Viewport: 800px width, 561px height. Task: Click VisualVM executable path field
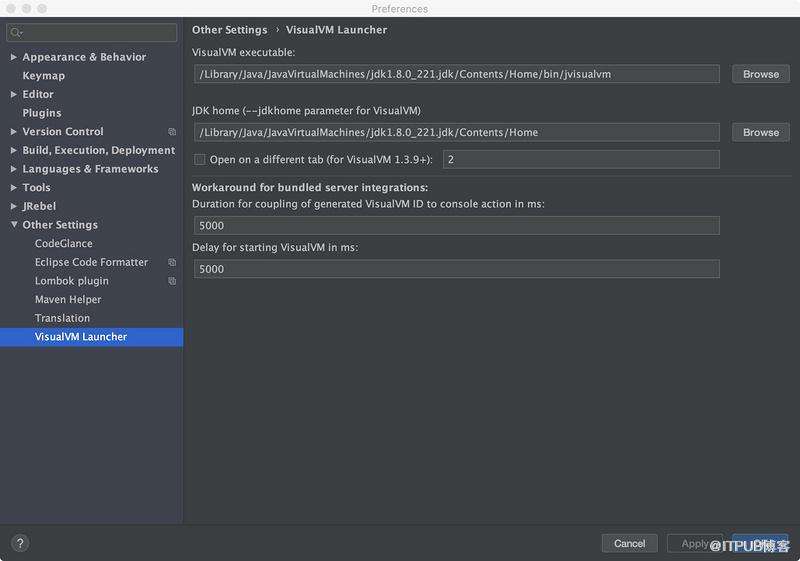457,74
